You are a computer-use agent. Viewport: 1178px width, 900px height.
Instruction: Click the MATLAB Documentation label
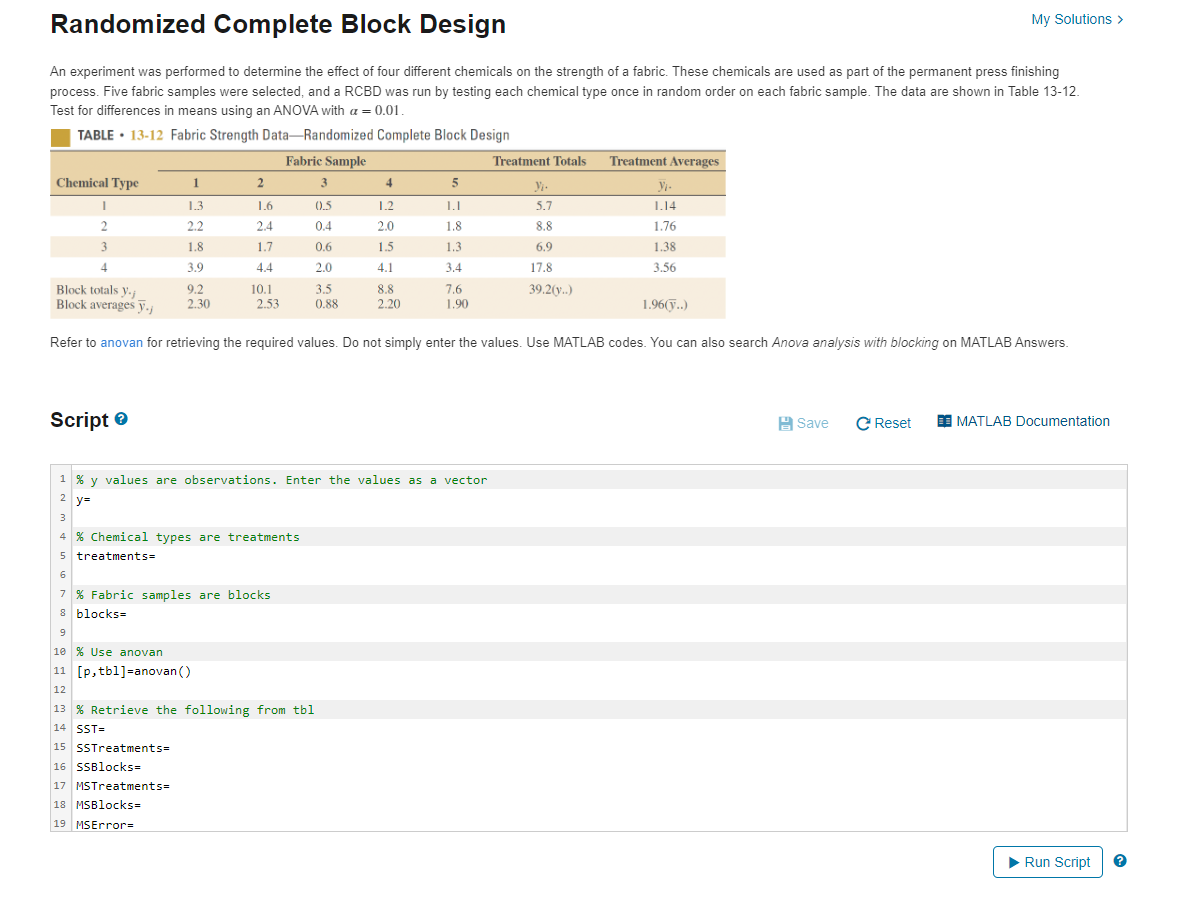tap(1032, 421)
